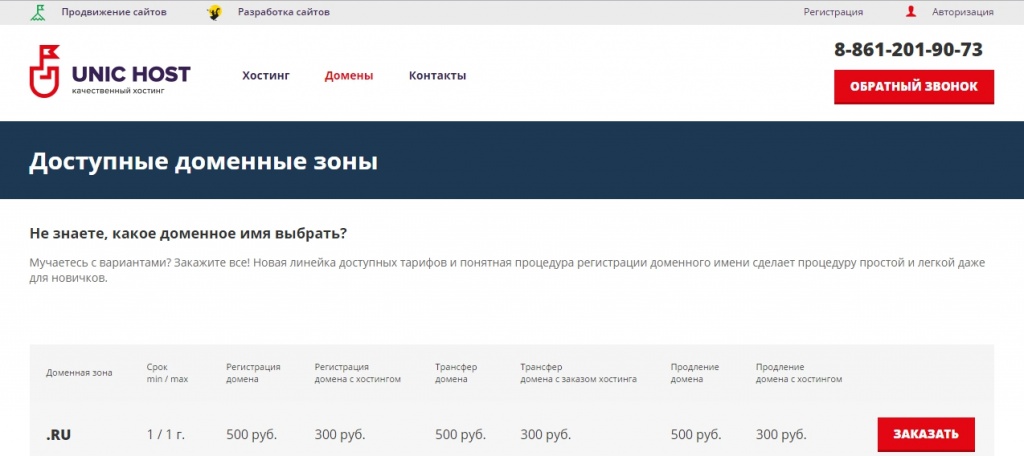Click the Продление домена с хостингом header
The height and width of the screenshot is (456, 1024).
click(799, 373)
